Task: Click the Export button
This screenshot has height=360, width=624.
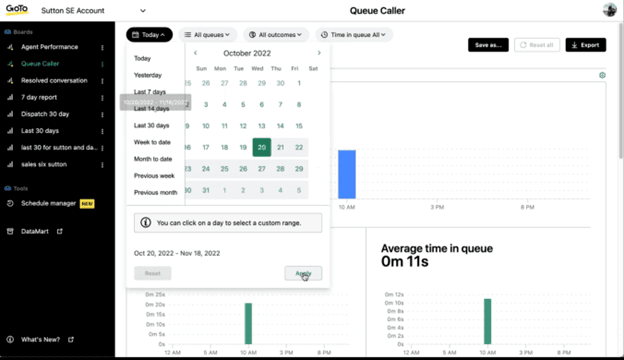Action: point(585,45)
